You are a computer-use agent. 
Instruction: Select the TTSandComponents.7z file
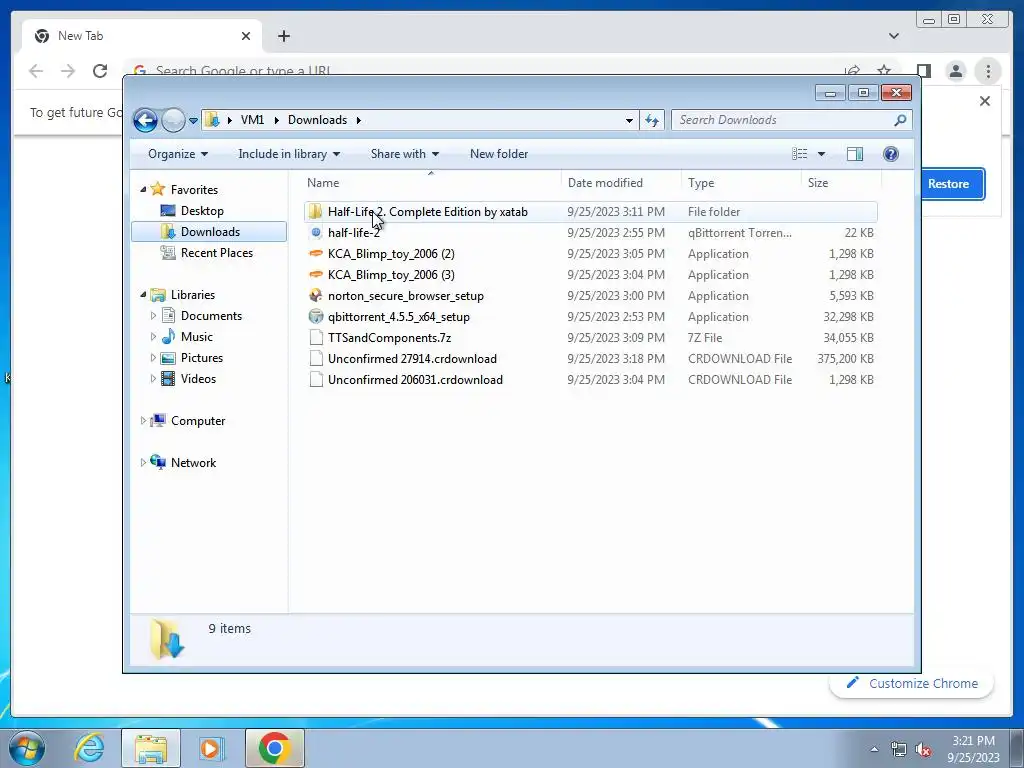590,338
